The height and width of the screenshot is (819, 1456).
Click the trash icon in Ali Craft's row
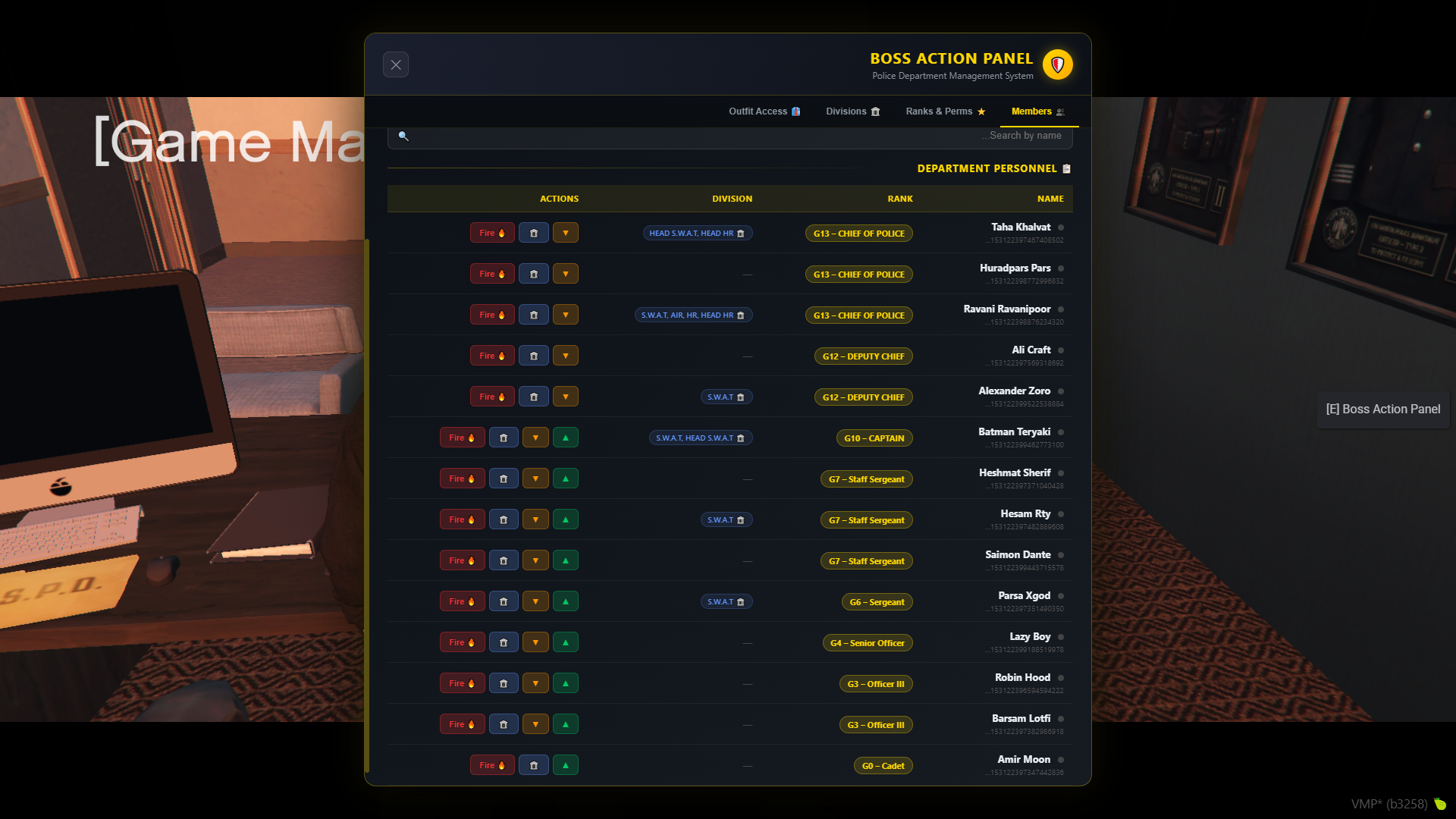[534, 356]
